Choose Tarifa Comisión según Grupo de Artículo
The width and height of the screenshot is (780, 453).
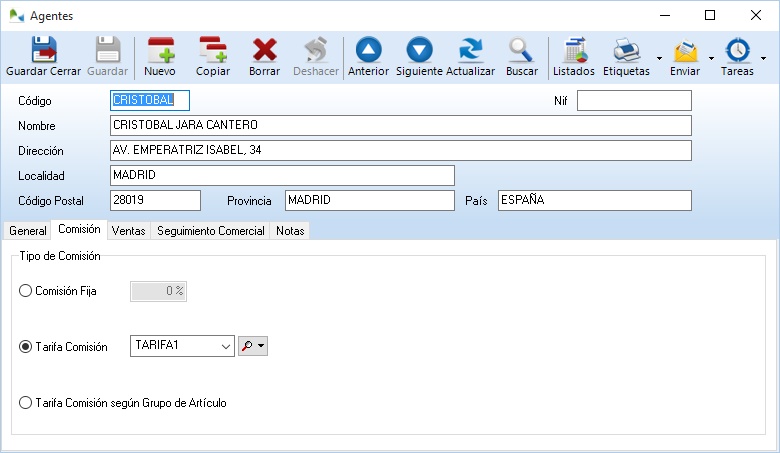[x=26, y=403]
